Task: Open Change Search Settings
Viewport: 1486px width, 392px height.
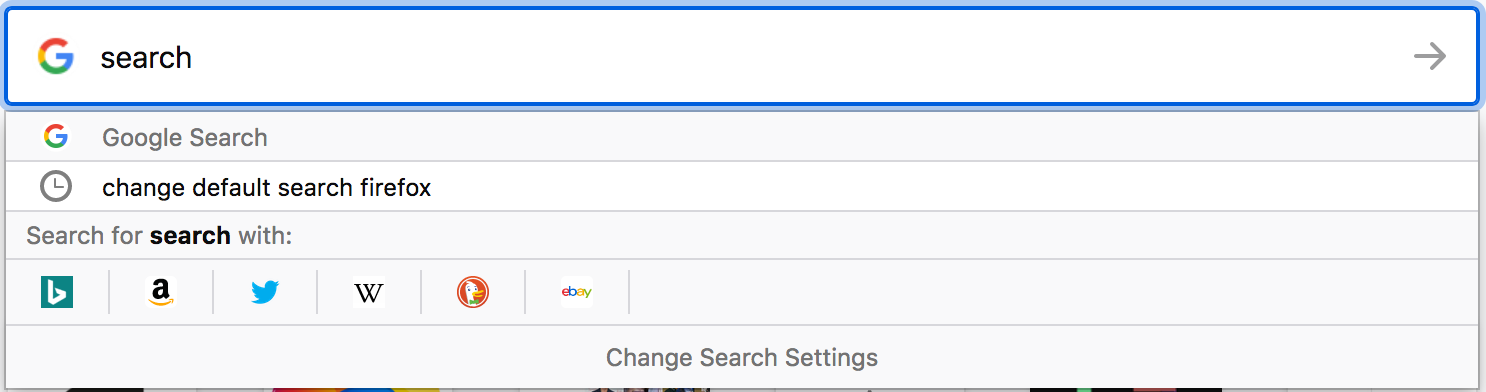Action: tap(742, 357)
